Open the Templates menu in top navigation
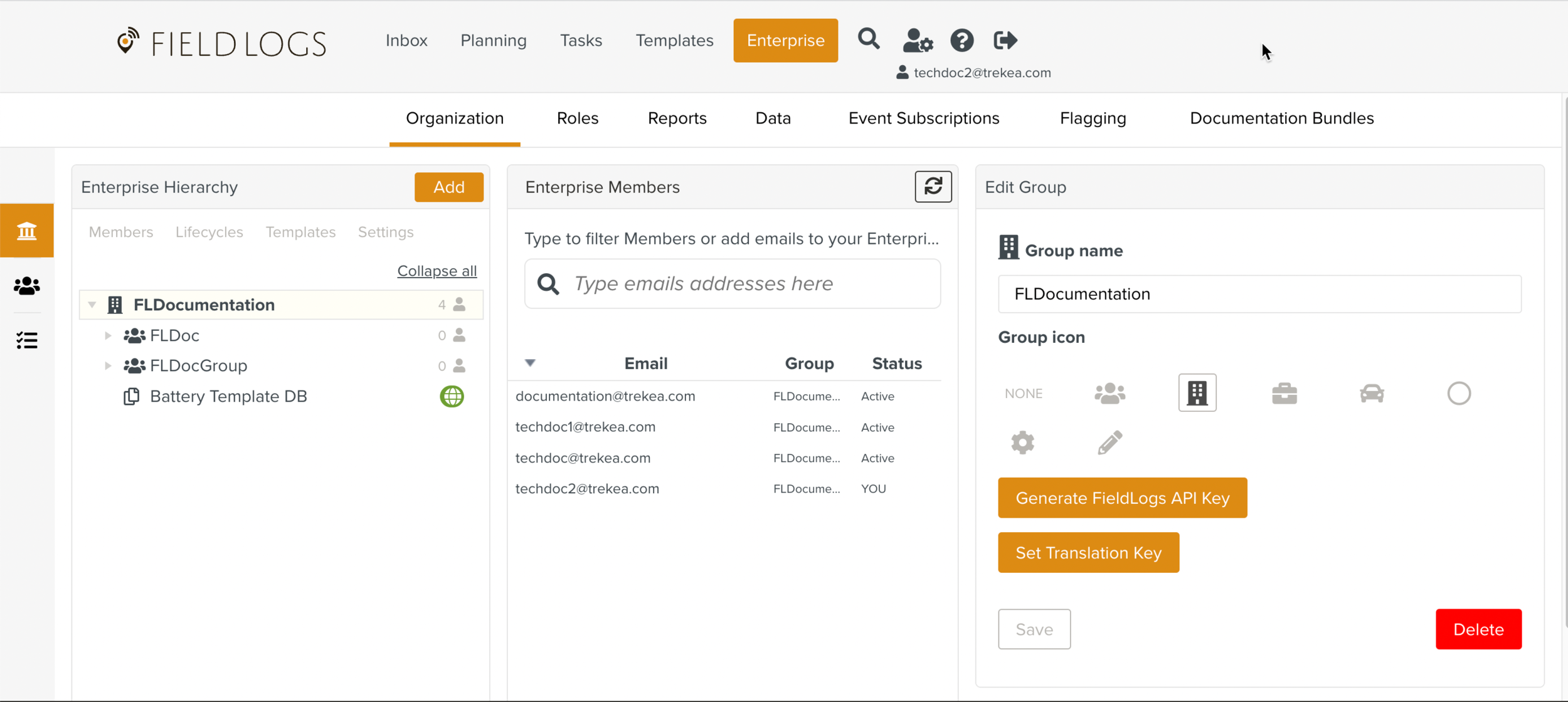 (x=674, y=41)
